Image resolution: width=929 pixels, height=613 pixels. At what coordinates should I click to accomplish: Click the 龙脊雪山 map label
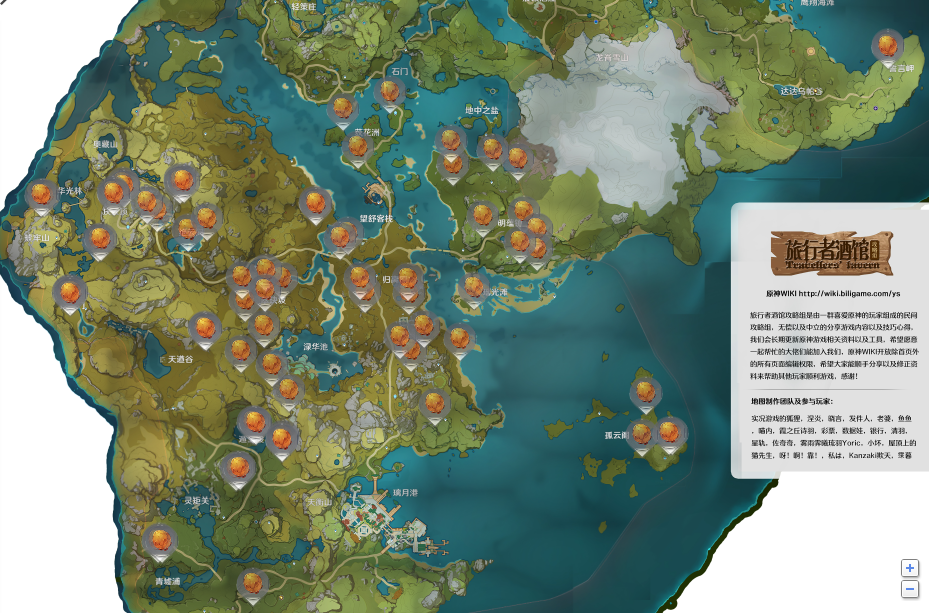[613, 57]
